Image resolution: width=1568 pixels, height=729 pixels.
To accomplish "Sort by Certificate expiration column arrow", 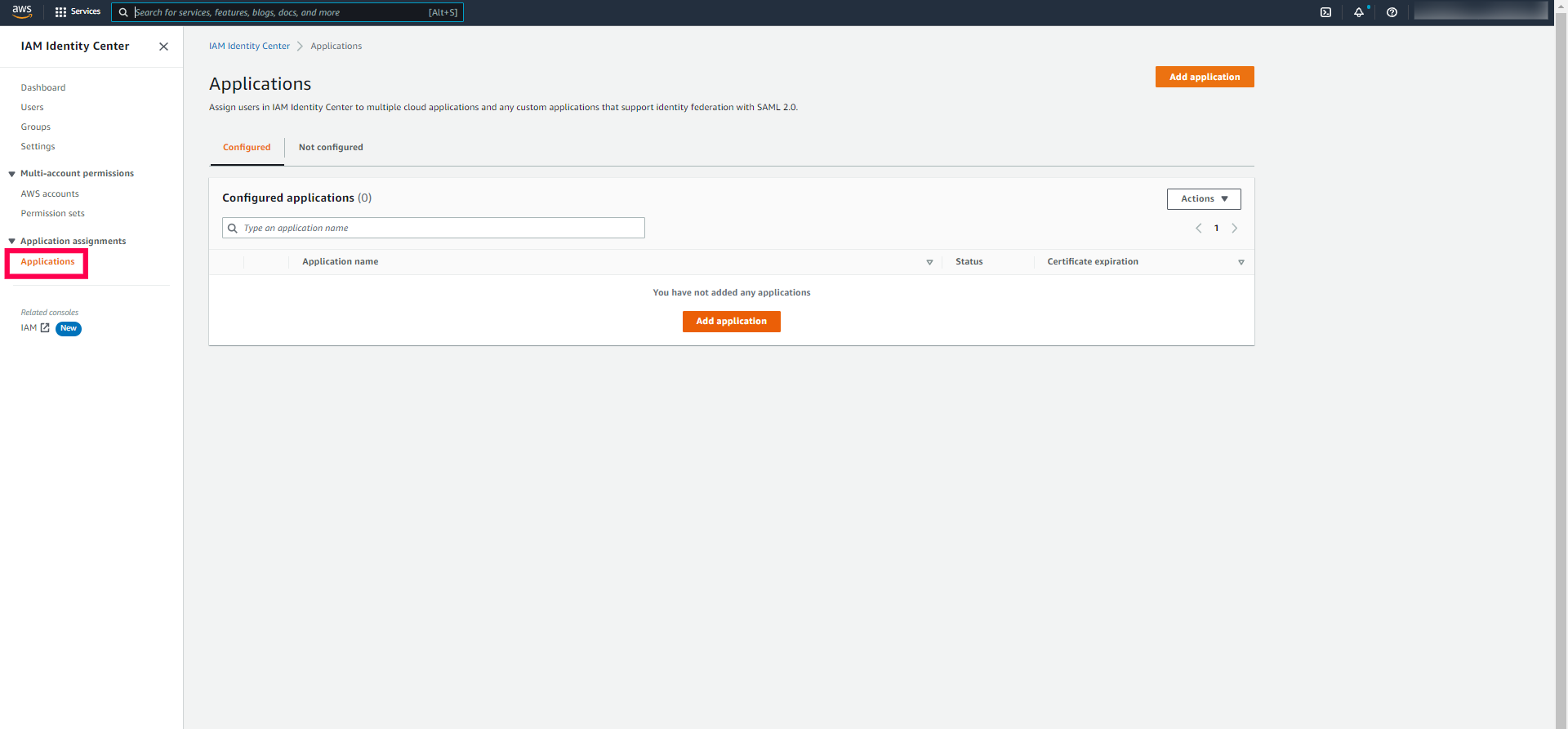I will (1241, 262).
